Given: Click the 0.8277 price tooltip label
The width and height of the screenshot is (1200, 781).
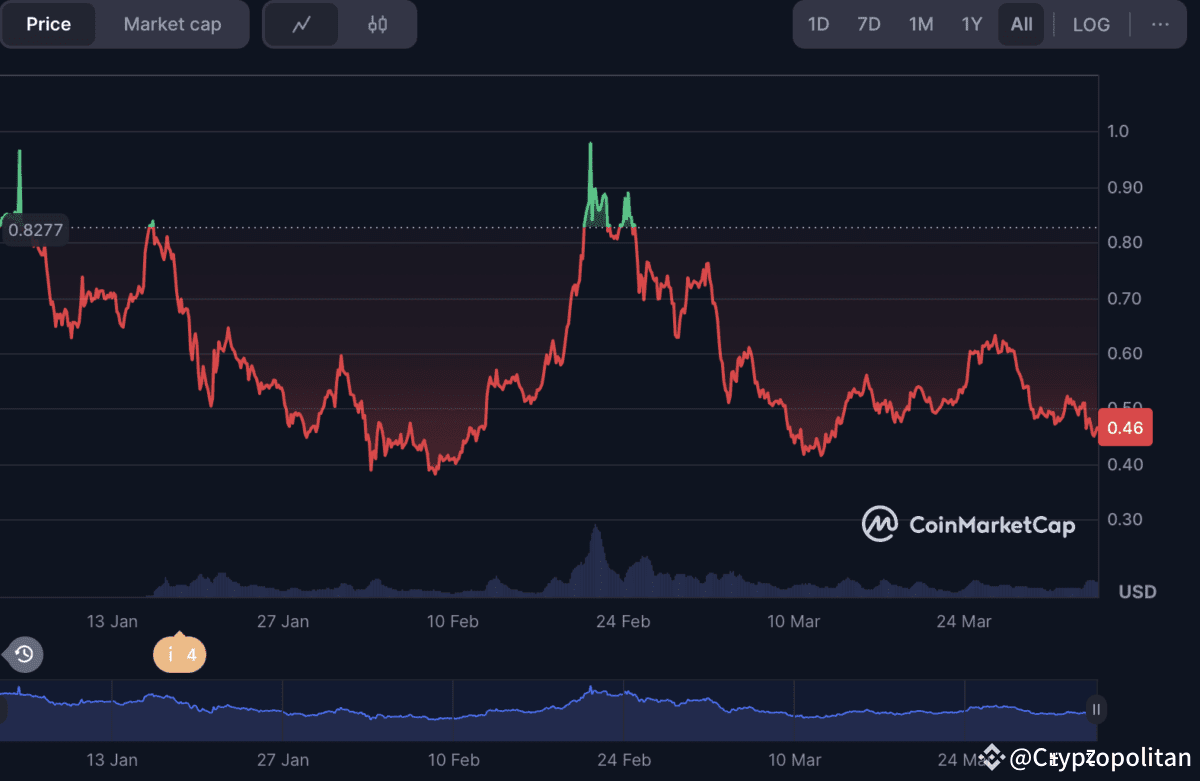Looking at the screenshot, I should [36, 229].
